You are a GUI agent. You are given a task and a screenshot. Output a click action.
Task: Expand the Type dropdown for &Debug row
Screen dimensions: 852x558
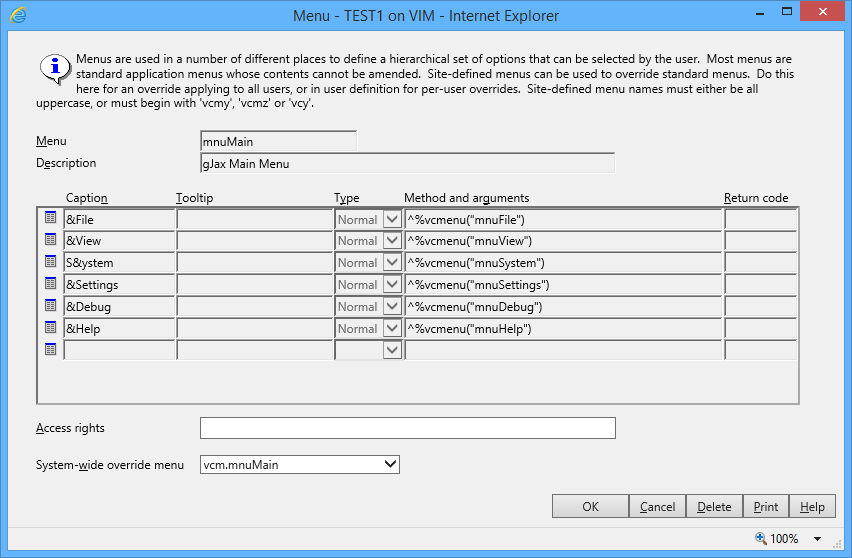(x=392, y=307)
